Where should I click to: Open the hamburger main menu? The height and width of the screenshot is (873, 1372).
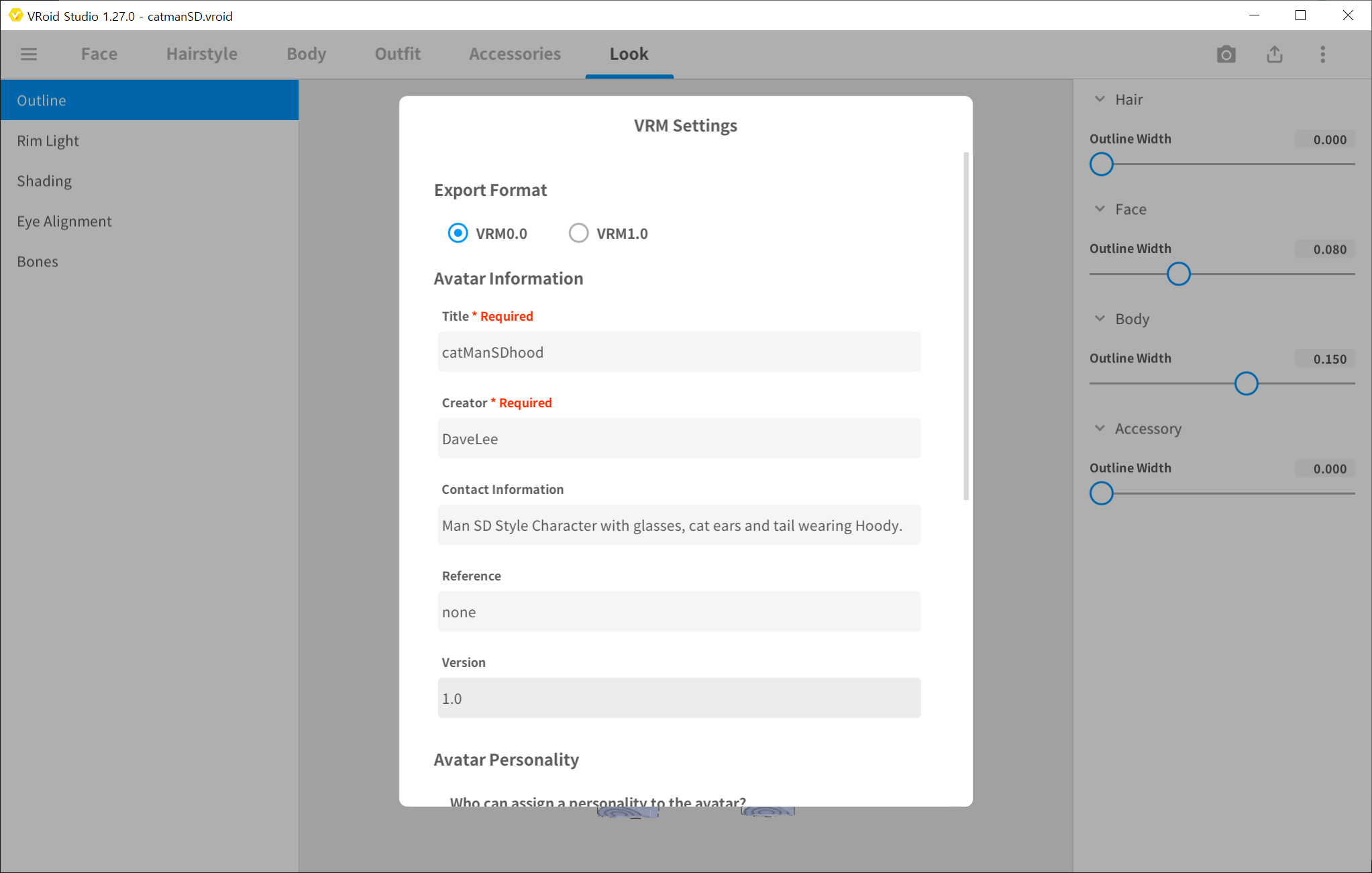[x=29, y=54]
